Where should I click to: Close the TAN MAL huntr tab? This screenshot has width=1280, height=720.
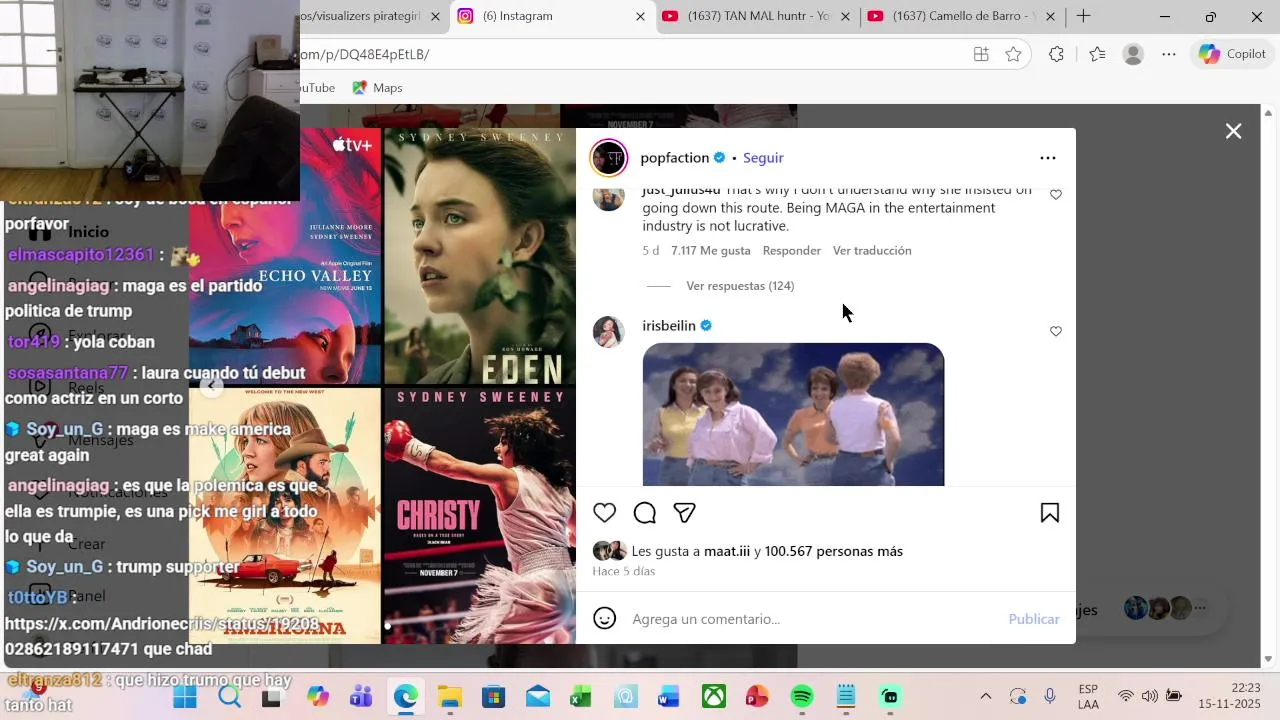(846, 16)
